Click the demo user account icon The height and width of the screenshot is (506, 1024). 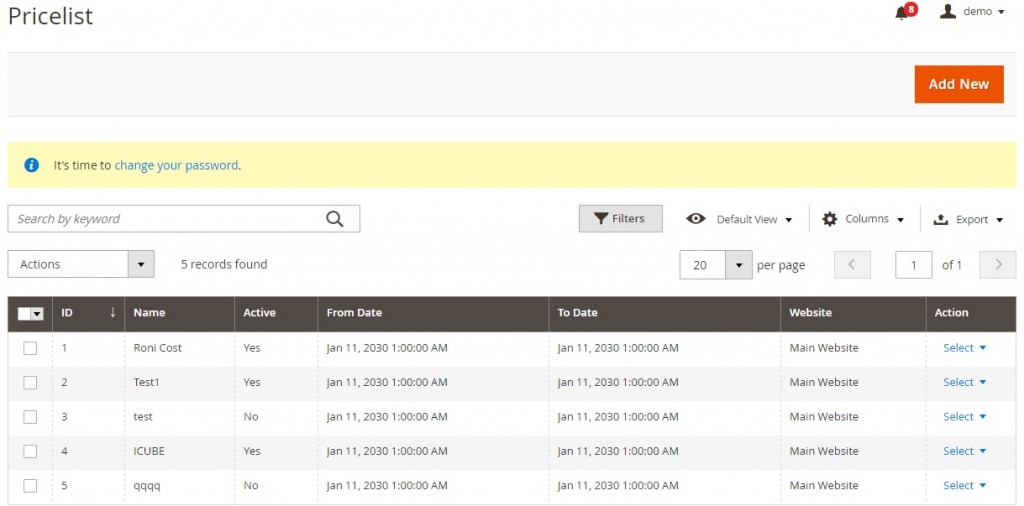[948, 11]
